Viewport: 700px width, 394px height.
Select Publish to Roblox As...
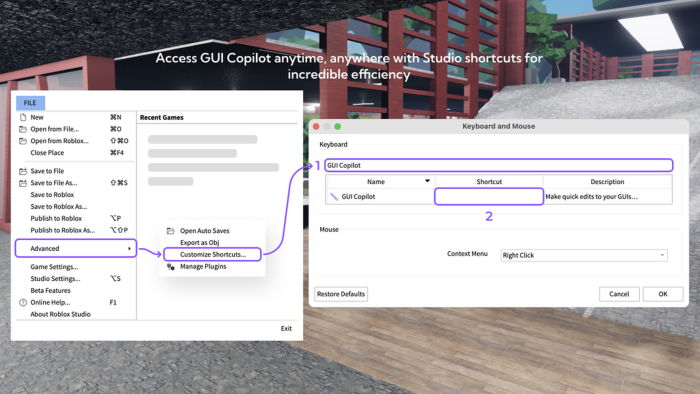(x=63, y=230)
